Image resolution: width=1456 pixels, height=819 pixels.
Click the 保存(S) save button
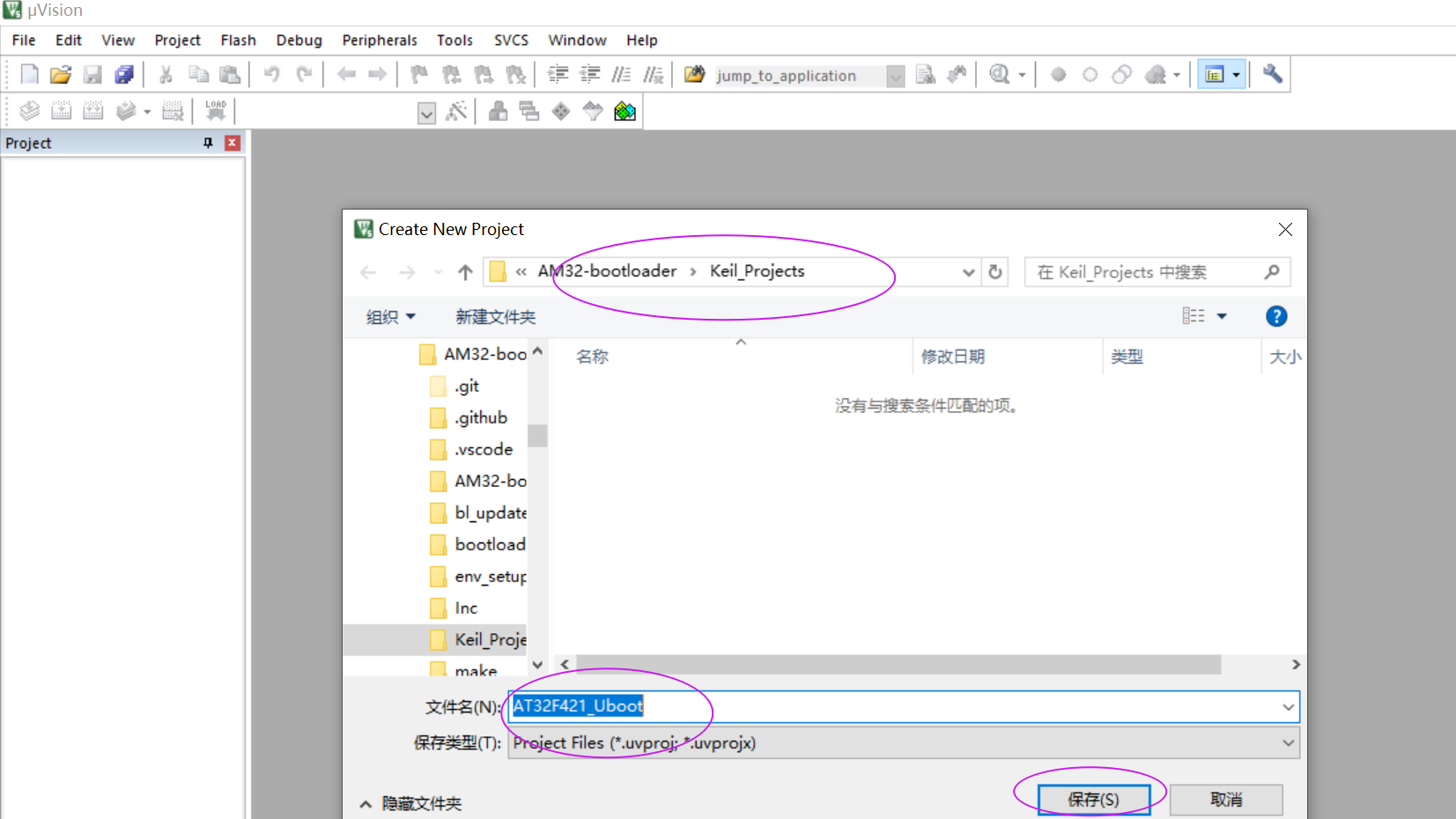1094,800
